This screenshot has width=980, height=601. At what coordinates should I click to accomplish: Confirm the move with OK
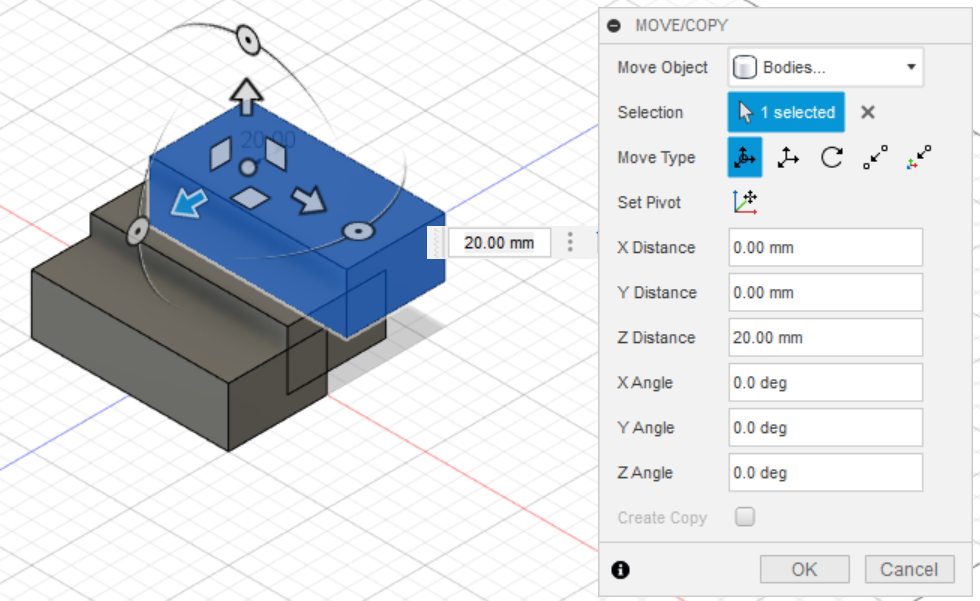[x=804, y=569]
